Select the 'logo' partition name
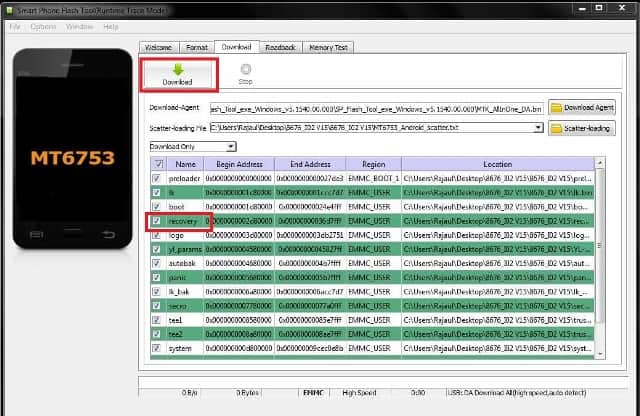Image resolution: width=640 pixels, height=416 pixels. (x=176, y=235)
